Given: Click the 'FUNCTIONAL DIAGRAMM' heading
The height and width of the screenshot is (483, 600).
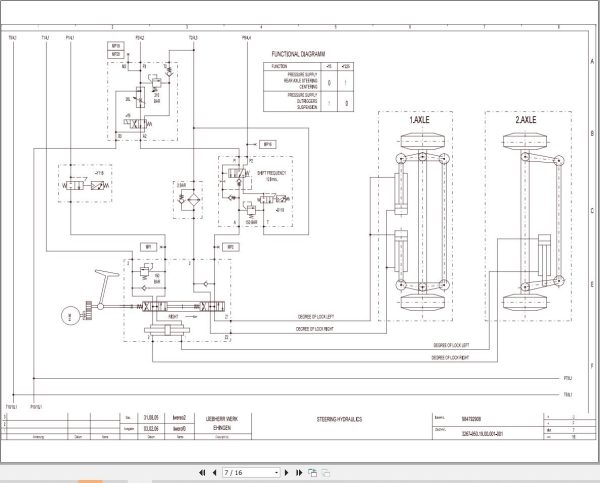Looking at the screenshot, I should 298,54.
